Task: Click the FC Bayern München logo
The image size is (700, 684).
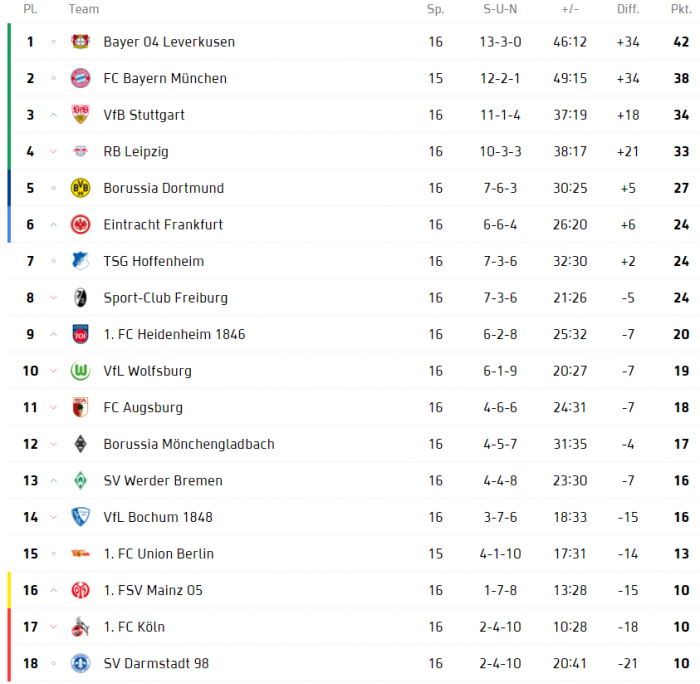Action: 80,78
